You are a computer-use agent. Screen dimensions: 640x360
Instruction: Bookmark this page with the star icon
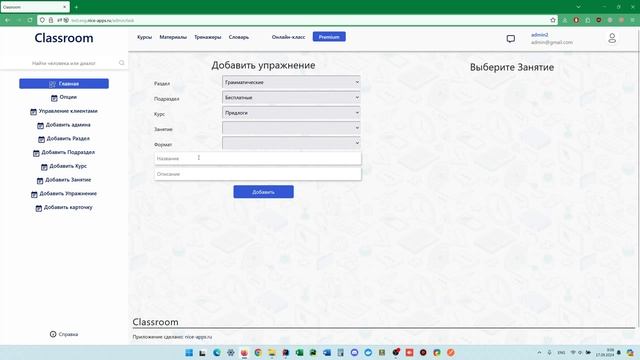click(553, 20)
